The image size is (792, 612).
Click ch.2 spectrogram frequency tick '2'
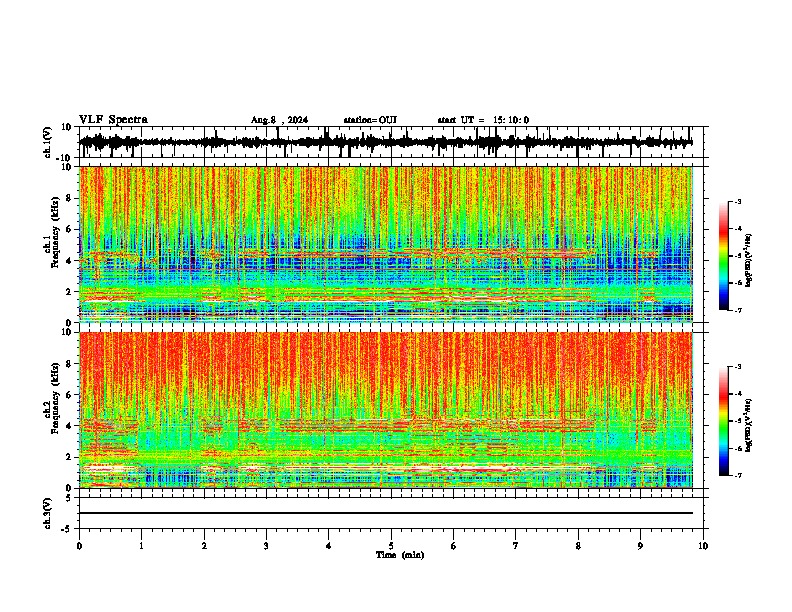click(x=69, y=457)
